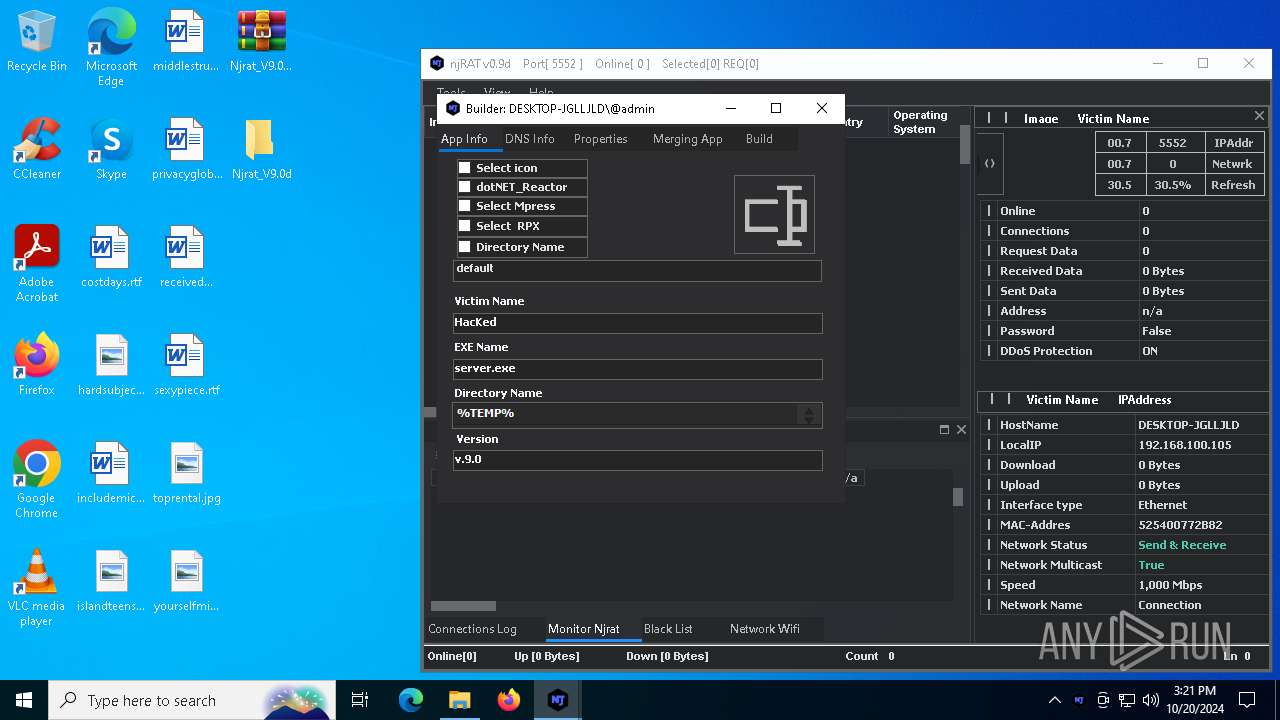Open Task View from taskbar
The image size is (1280, 720).
pos(360,700)
